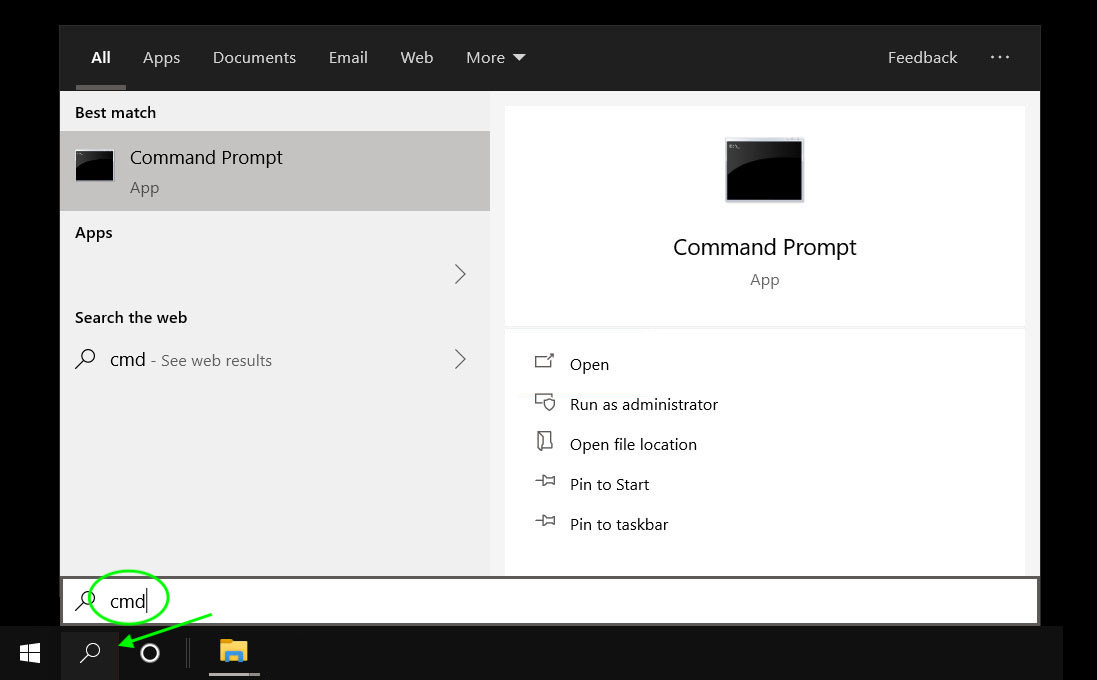Image resolution: width=1097 pixels, height=680 pixels.
Task: Click the magnifier icon beside 'cmd' web result
Action: [85, 359]
